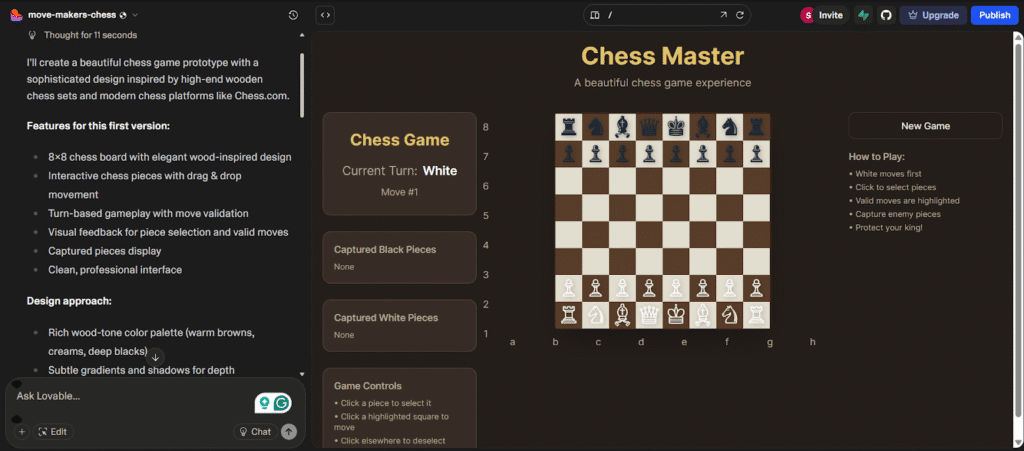Image resolution: width=1024 pixels, height=451 pixels.
Task: Click the user avatar S
Action: tap(808, 15)
